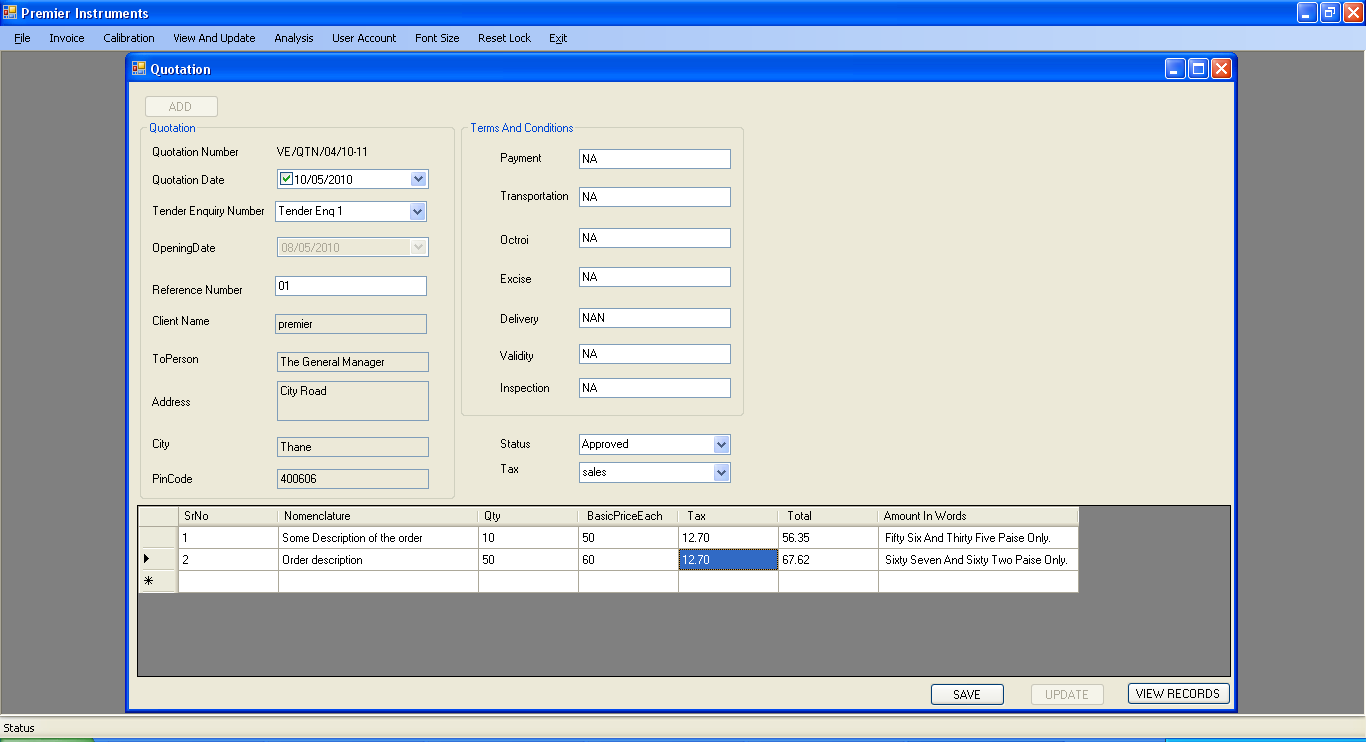
Task: Open the File menu
Action: pyautogui.click(x=22, y=38)
